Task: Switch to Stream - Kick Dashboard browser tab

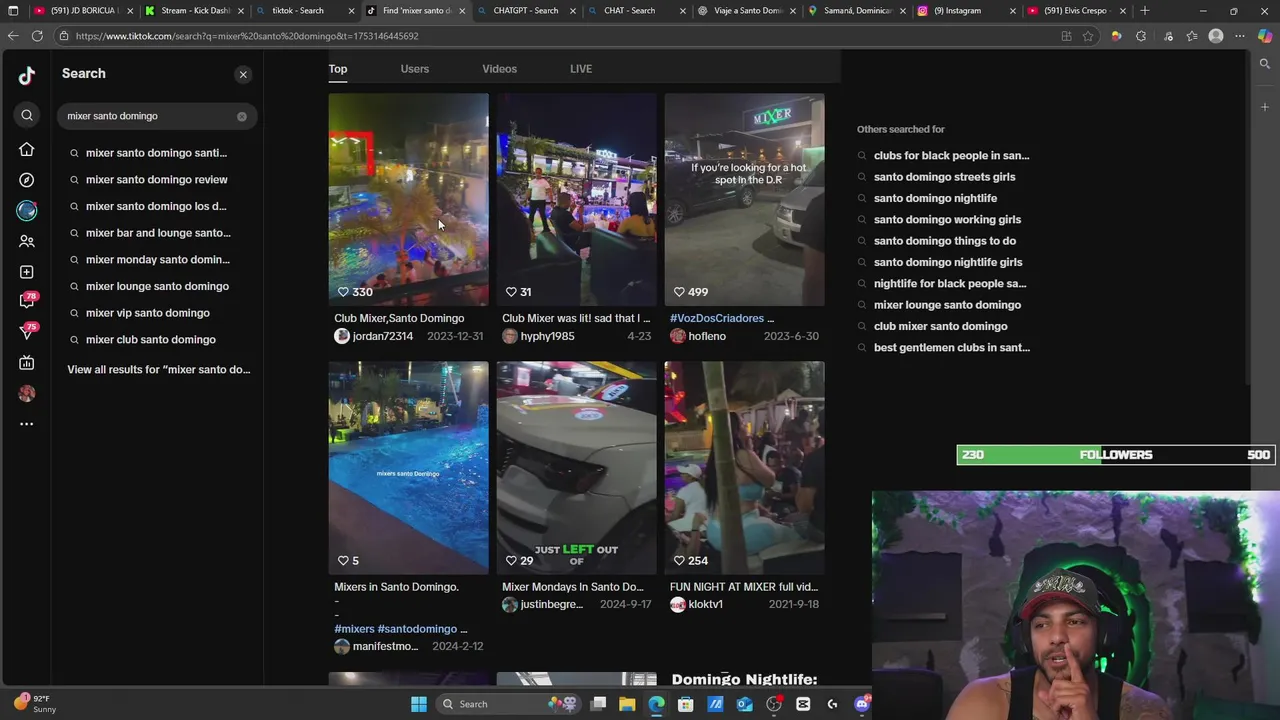Action: 195,11
